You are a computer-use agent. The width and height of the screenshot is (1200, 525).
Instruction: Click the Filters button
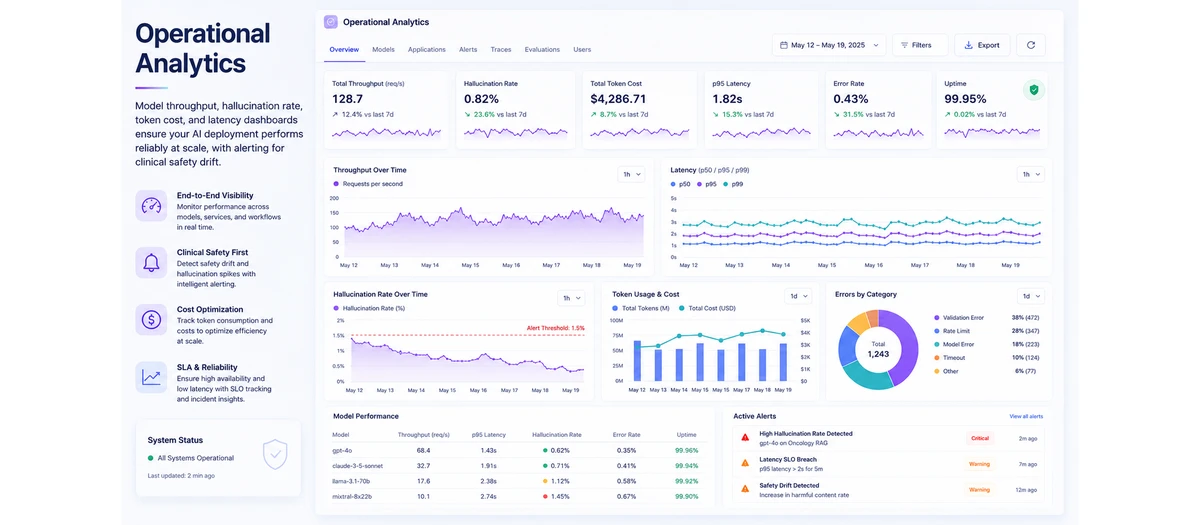click(920, 45)
